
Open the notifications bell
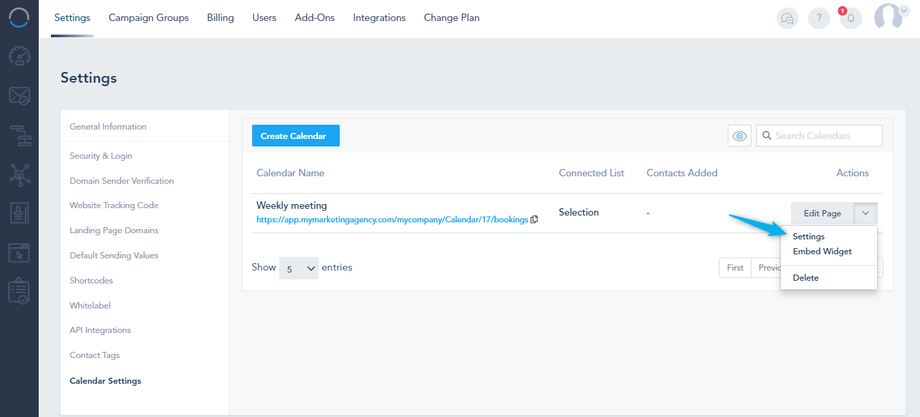tap(850, 17)
